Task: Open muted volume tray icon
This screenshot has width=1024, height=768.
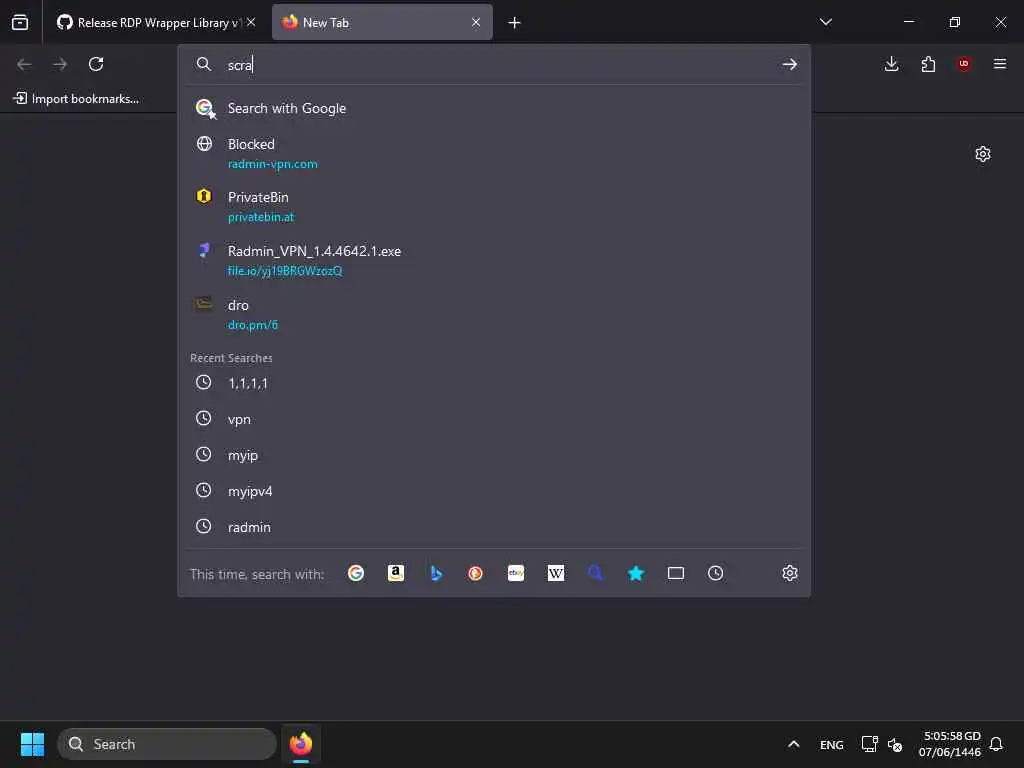Action: (x=895, y=744)
